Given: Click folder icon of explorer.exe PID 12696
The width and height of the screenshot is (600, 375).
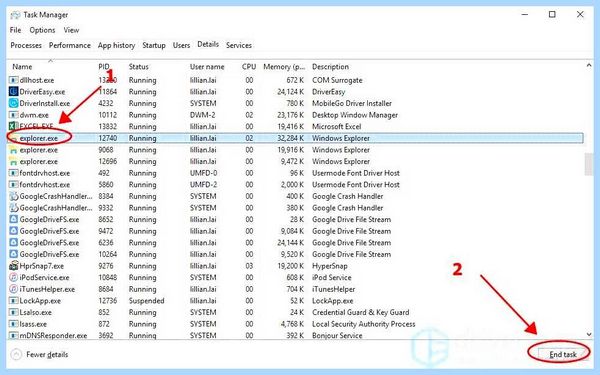Looking at the screenshot, I should (14, 161).
